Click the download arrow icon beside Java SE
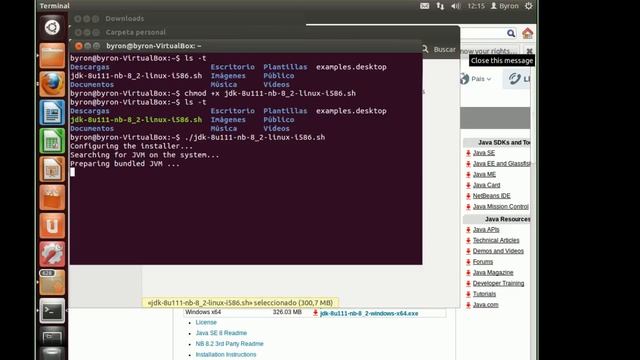The image size is (640, 360). [468, 153]
